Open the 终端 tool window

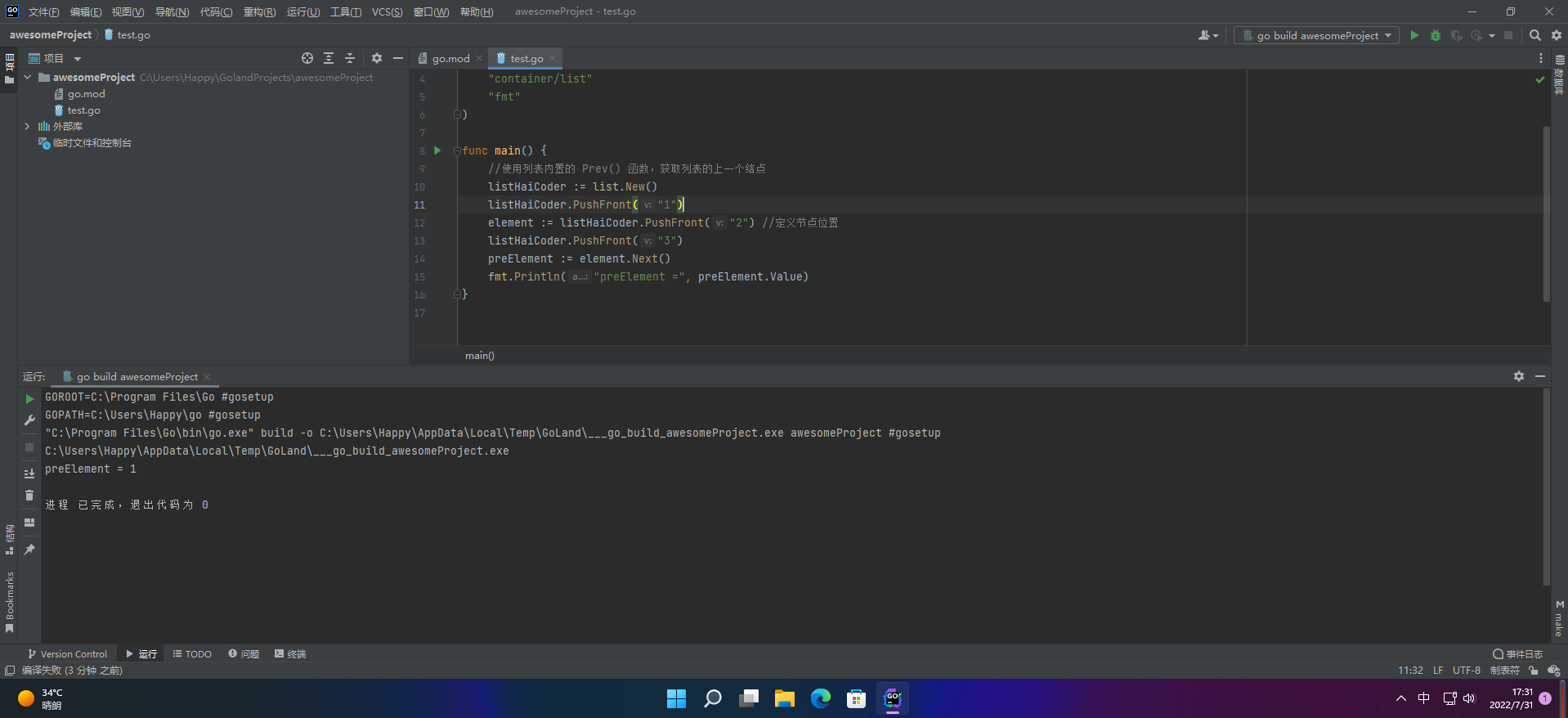pos(290,654)
